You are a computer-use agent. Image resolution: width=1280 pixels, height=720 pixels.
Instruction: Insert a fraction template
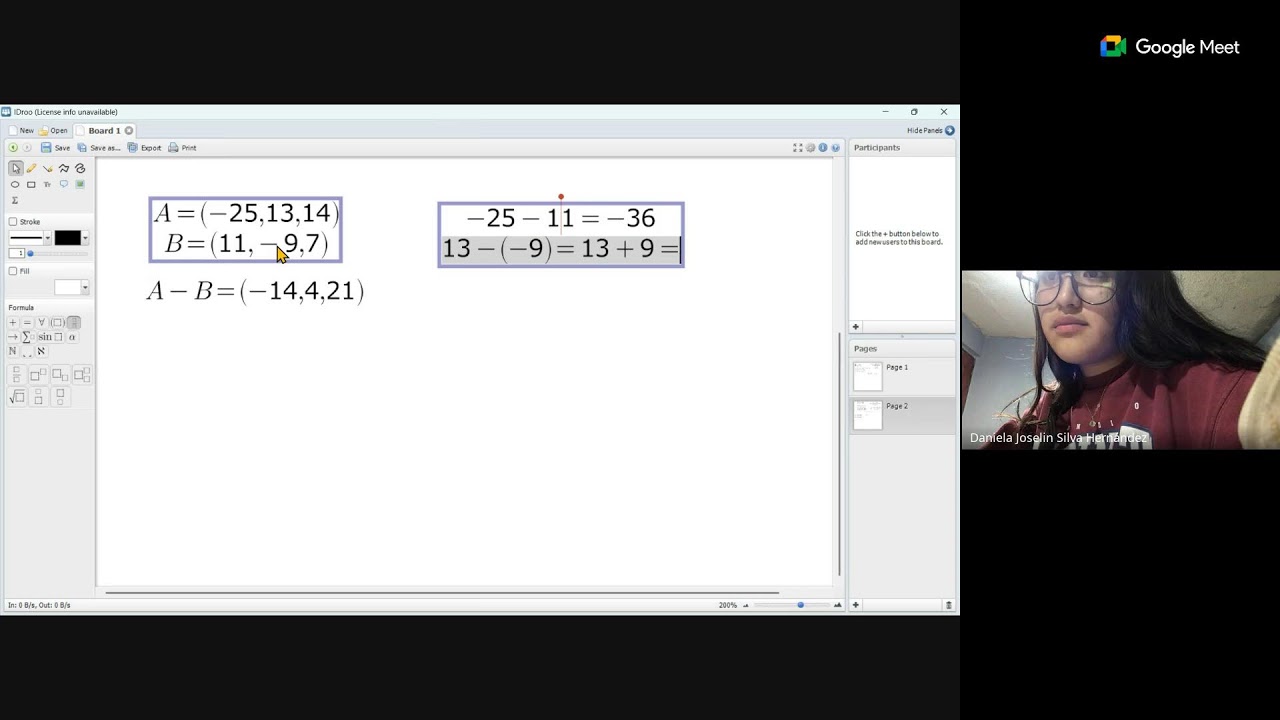click(16, 376)
